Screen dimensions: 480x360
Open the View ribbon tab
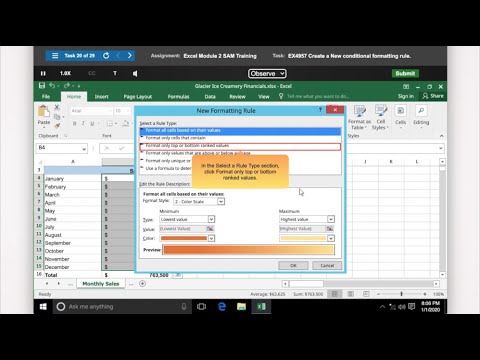click(x=264, y=97)
